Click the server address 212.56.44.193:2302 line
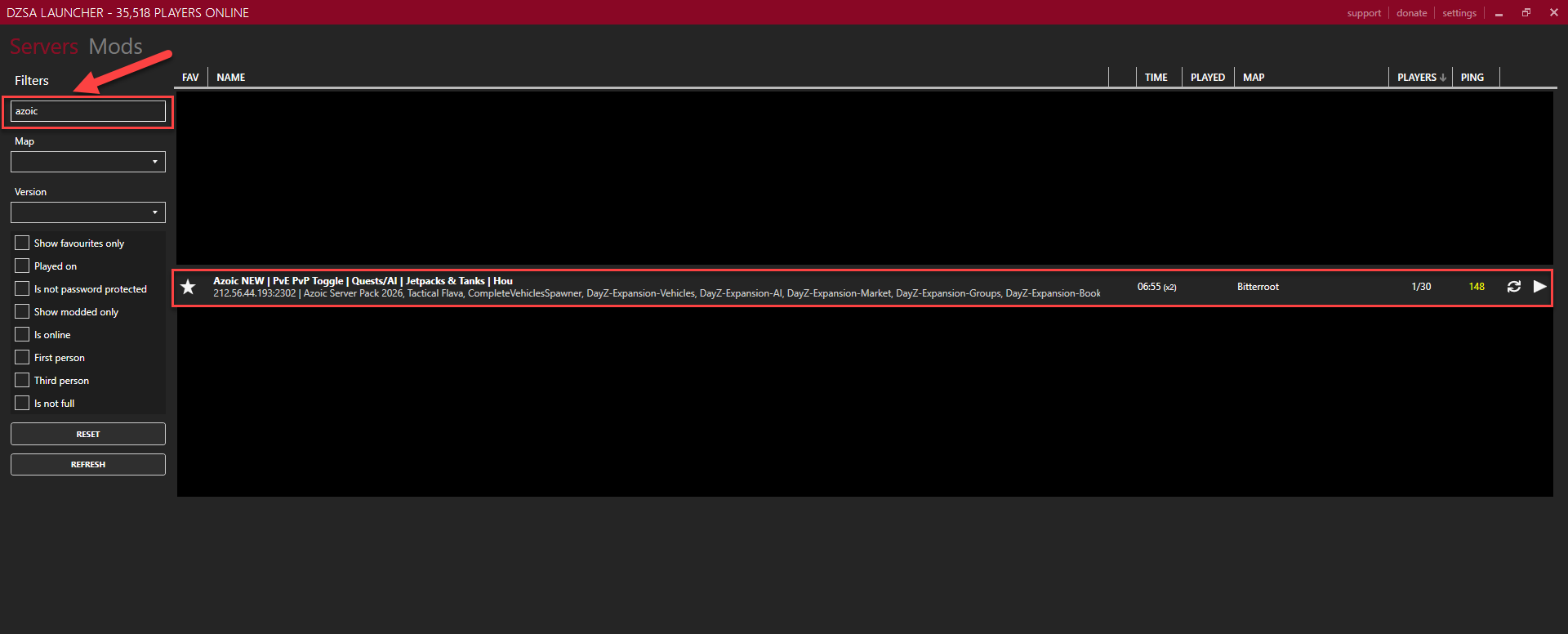This screenshot has width=1568, height=634. (x=657, y=293)
